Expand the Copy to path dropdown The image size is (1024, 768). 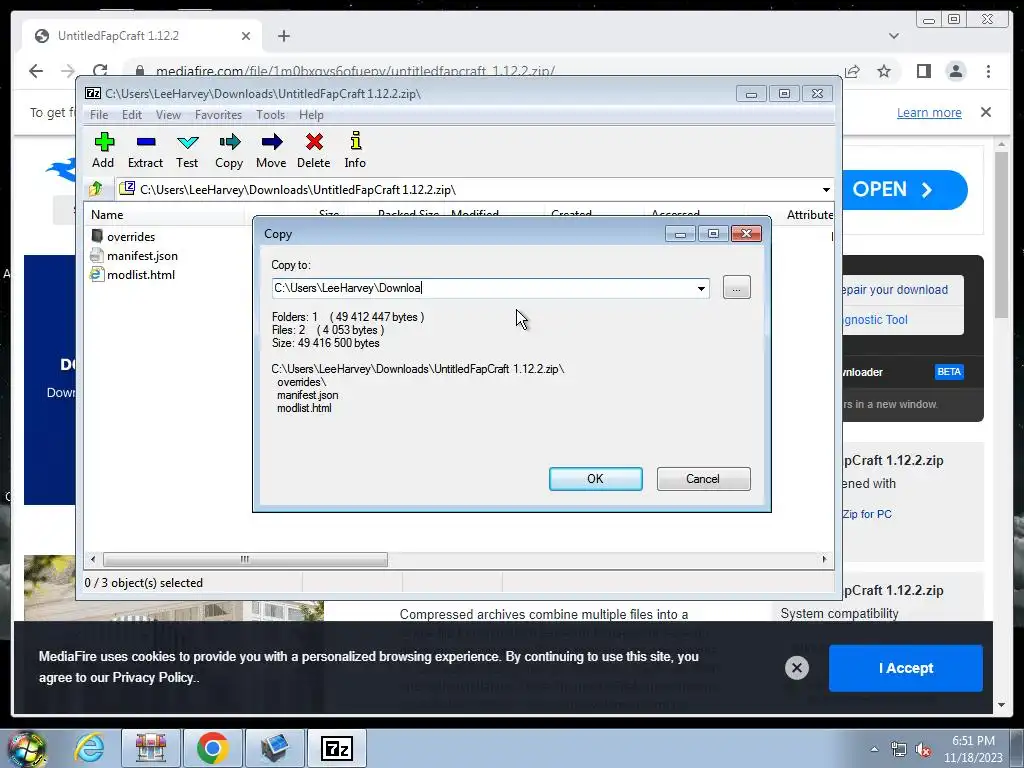701,288
